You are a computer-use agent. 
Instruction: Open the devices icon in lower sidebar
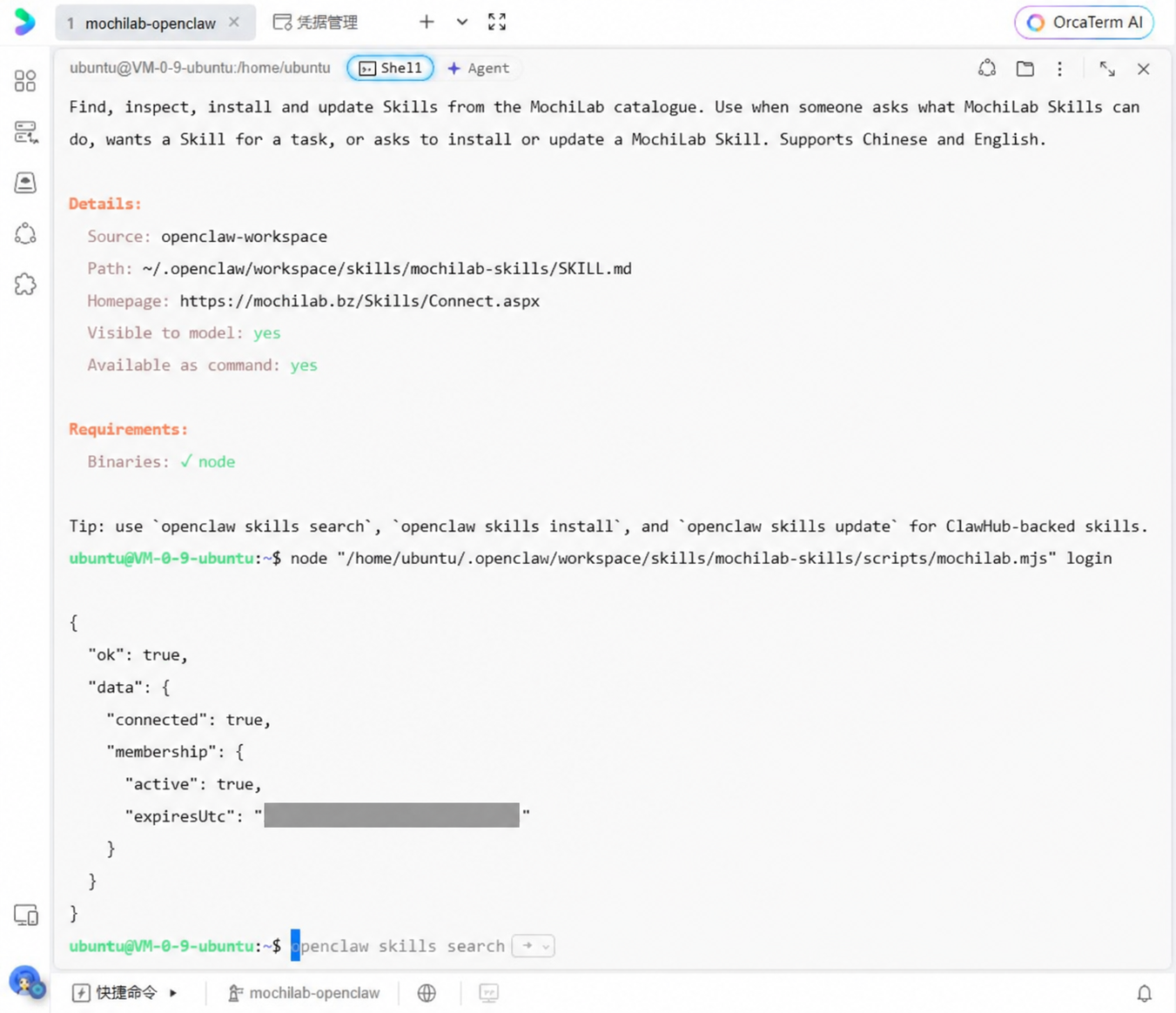tap(26, 916)
